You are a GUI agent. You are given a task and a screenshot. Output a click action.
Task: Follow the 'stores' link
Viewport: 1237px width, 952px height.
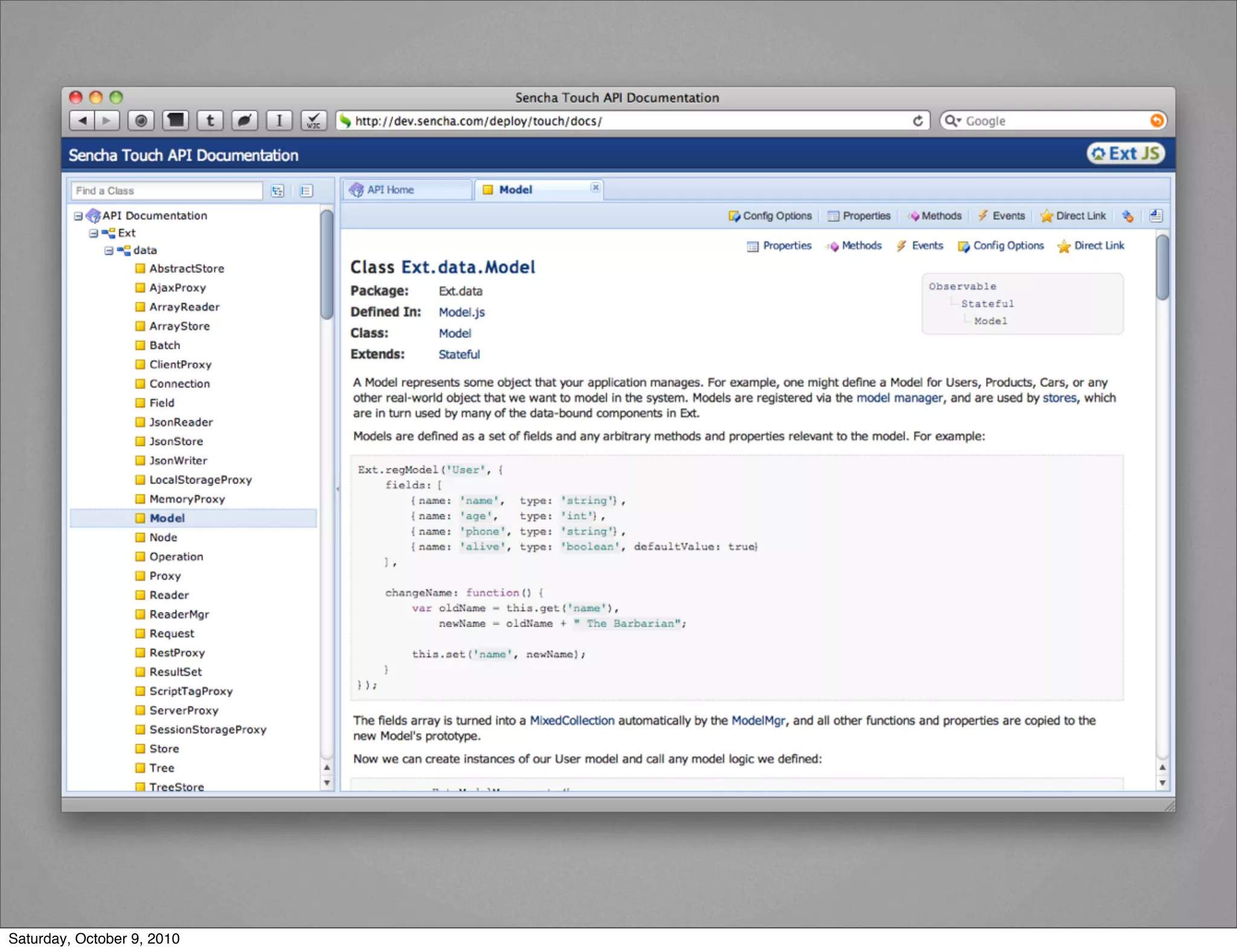click(1059, 398)
